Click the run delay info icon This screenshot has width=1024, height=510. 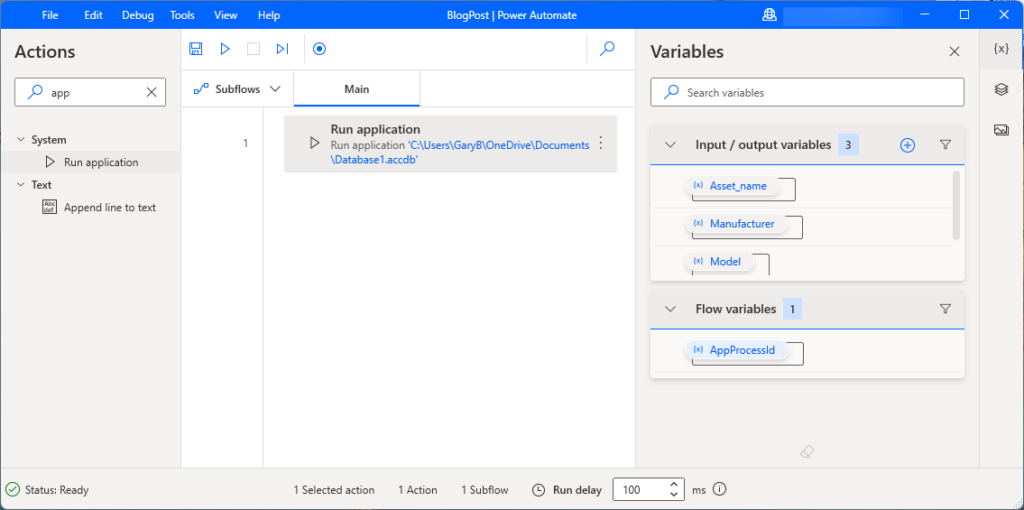[720, 489]
